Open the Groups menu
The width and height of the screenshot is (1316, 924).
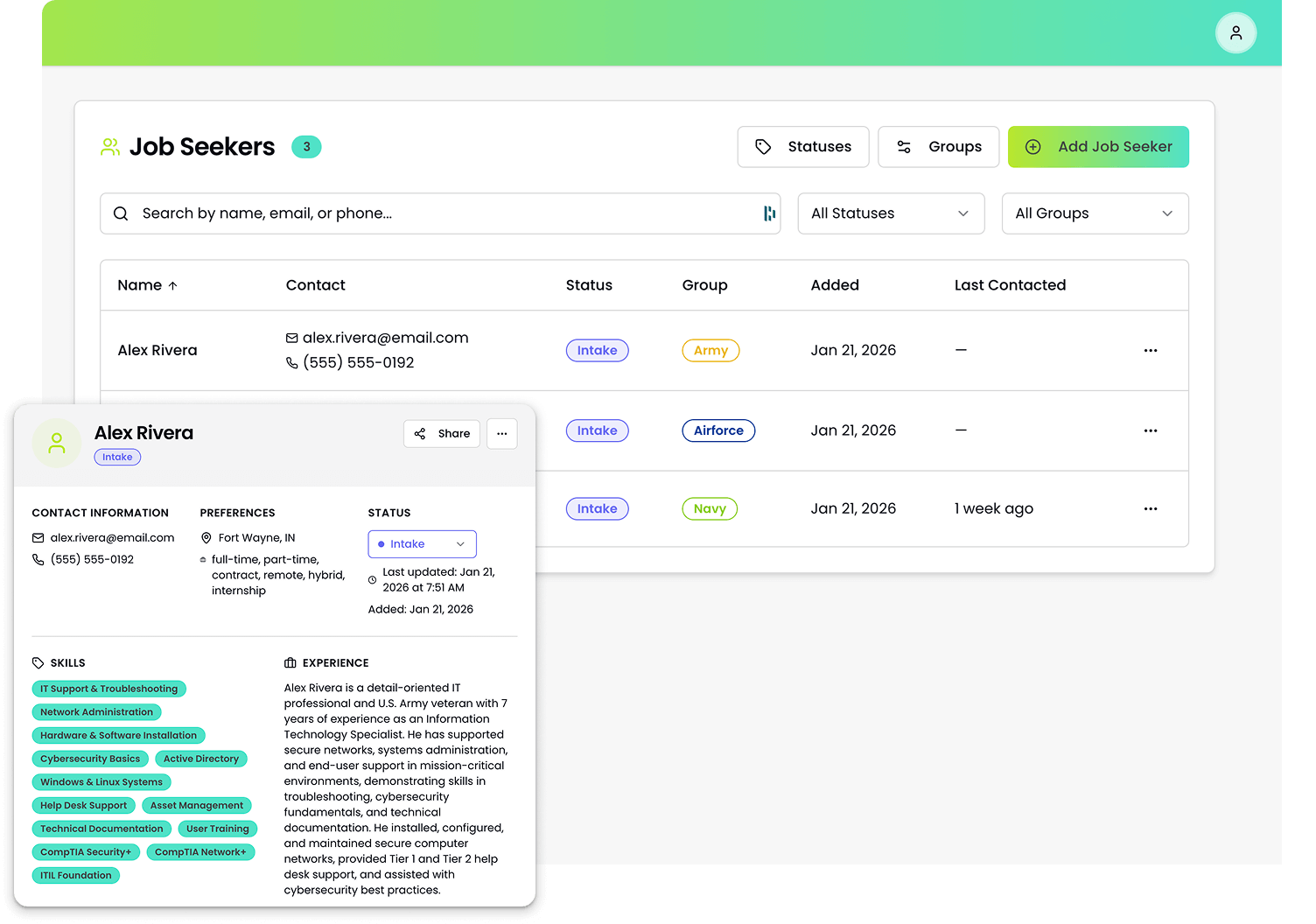(x=938, y=146)
